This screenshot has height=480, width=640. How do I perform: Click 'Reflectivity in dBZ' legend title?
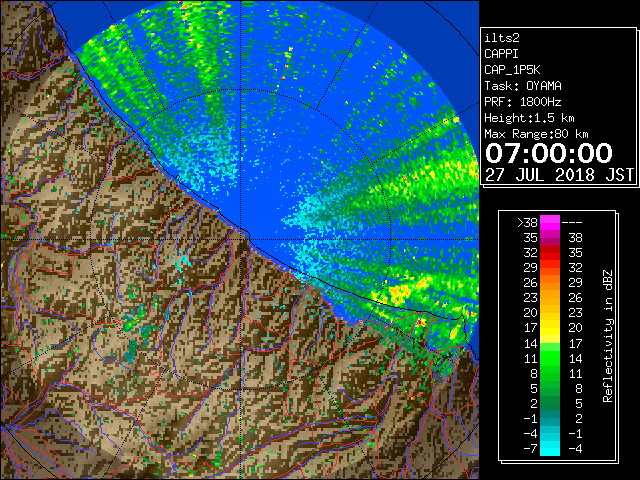[608, 336]
